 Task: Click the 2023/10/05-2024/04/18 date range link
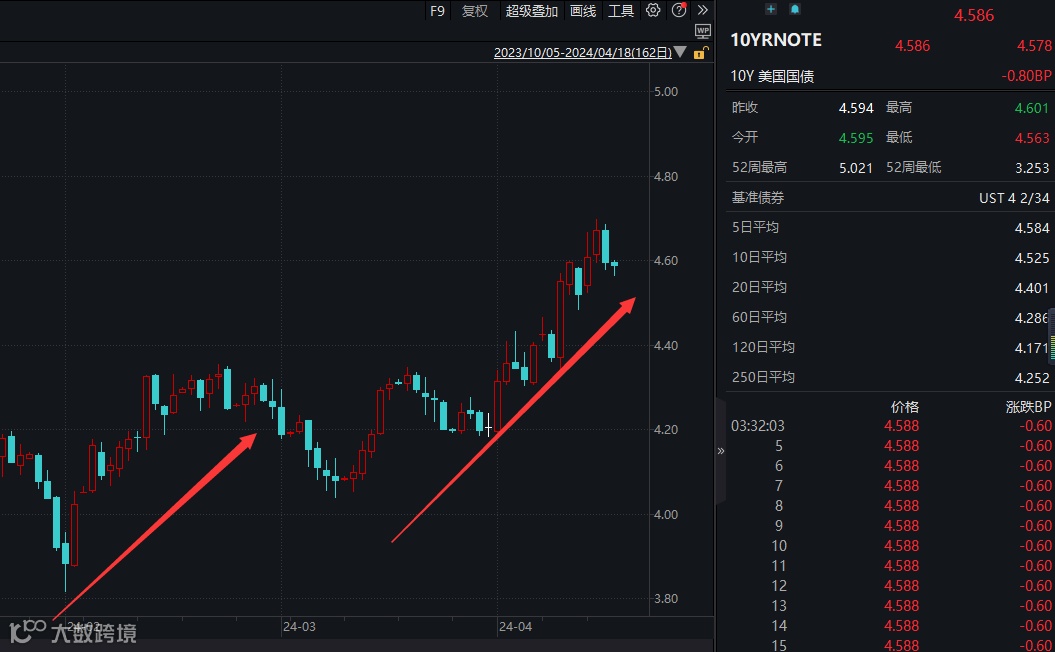pos(583,52)
